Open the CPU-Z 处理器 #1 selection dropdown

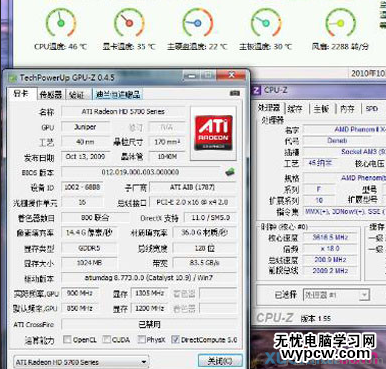[336, 295]
